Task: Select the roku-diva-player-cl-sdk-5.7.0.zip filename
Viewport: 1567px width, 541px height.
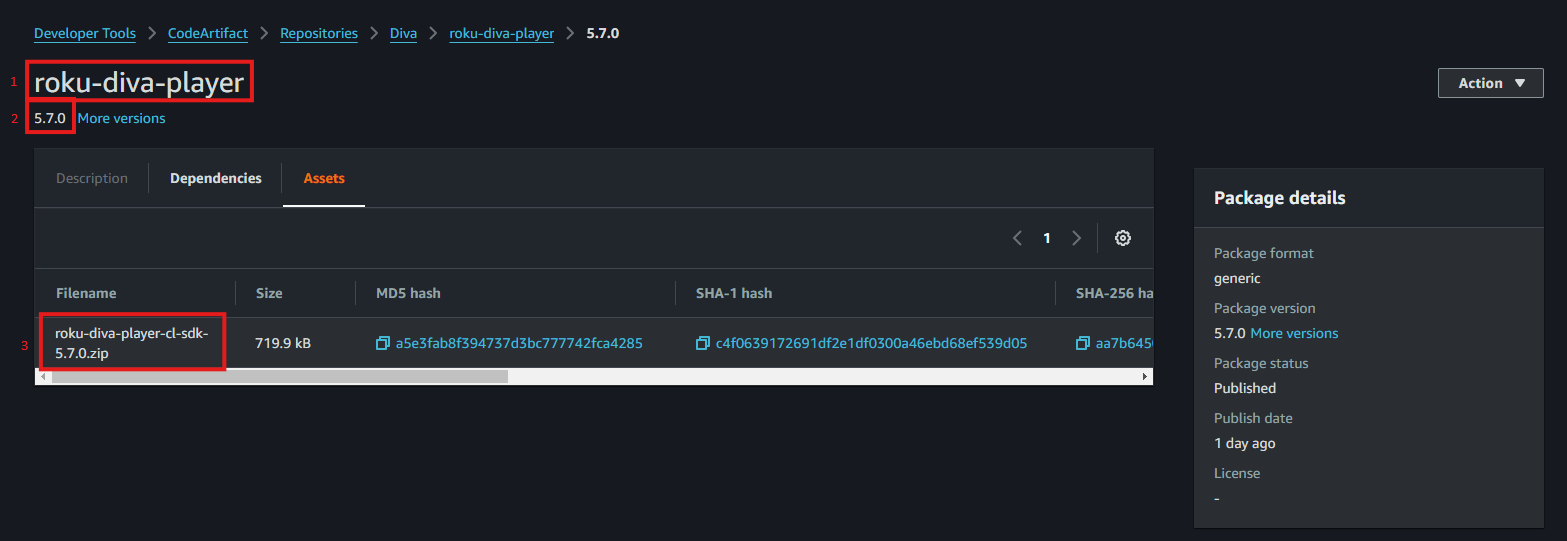Action: (x=132, y=343)
